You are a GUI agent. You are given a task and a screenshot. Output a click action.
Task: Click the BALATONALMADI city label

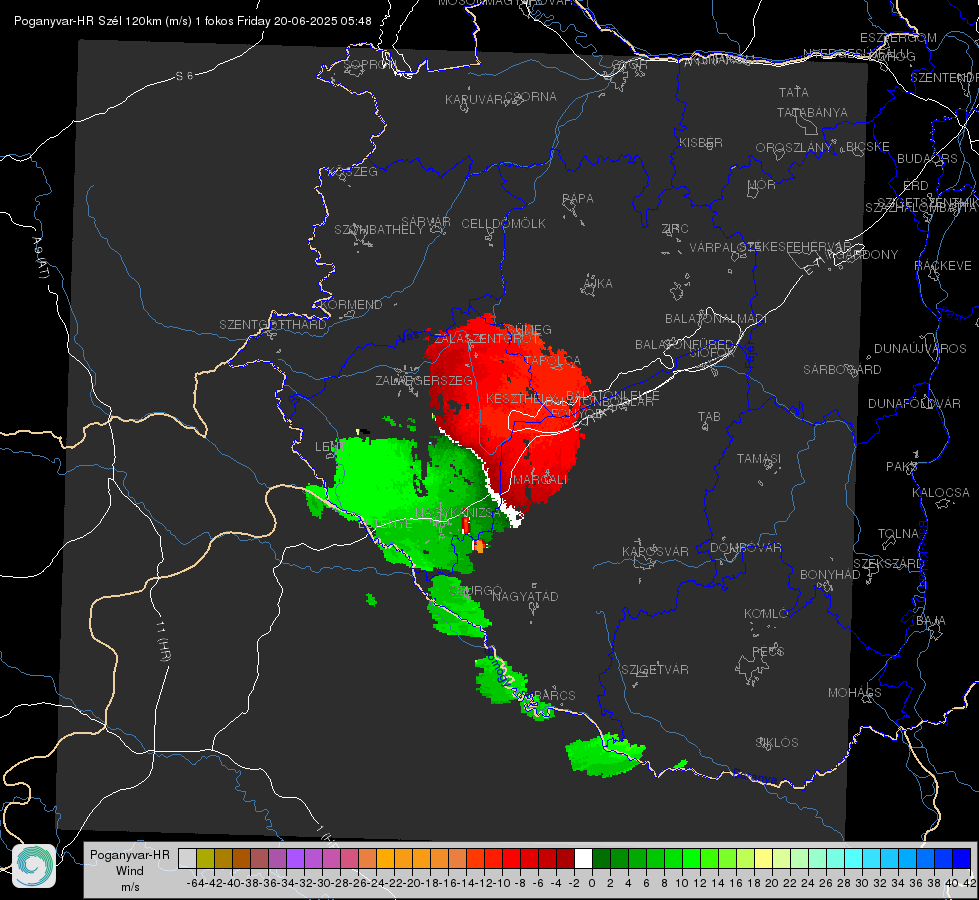coord(716,318)
